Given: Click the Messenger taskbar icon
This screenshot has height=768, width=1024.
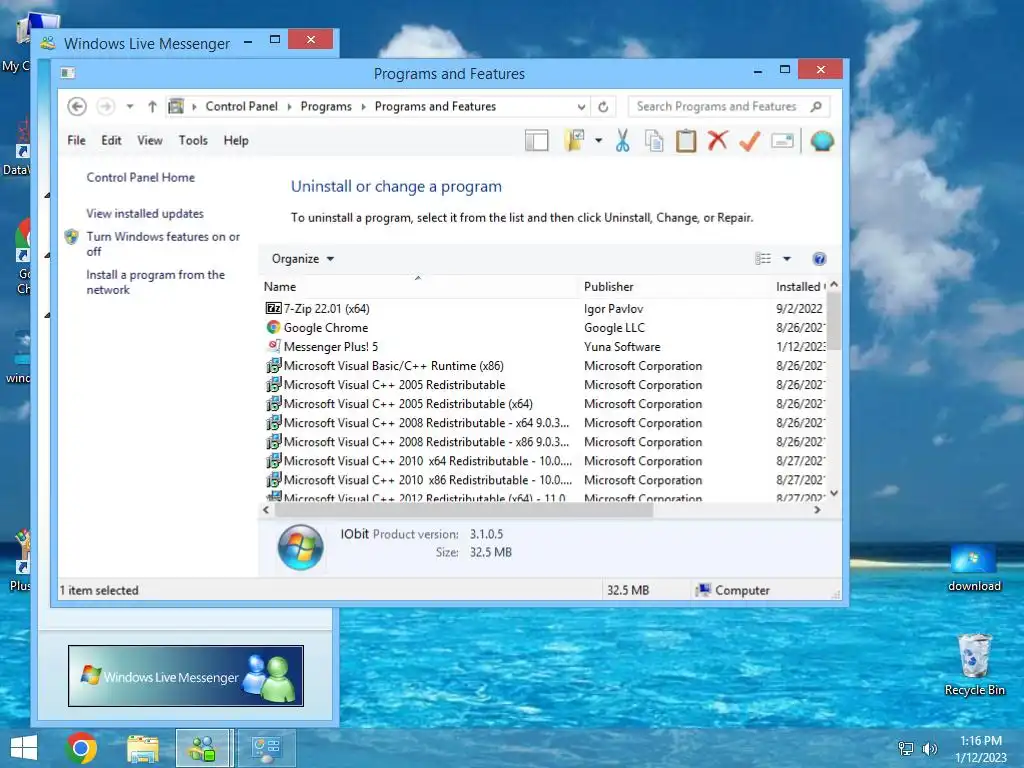Looking at the screenshot, I should coord(202,748).
